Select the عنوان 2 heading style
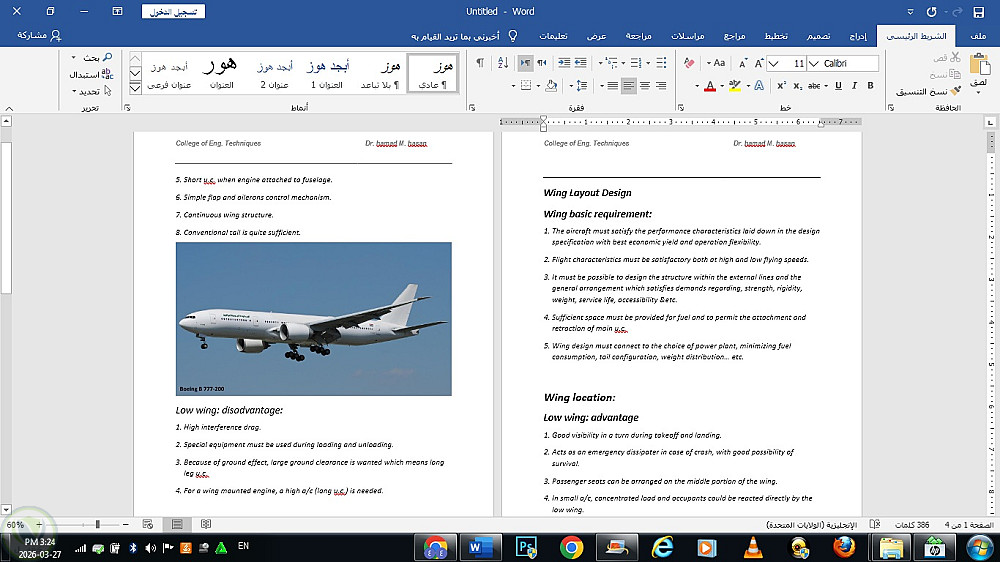Screen dimensions: 1000x562 pos(274,74)
